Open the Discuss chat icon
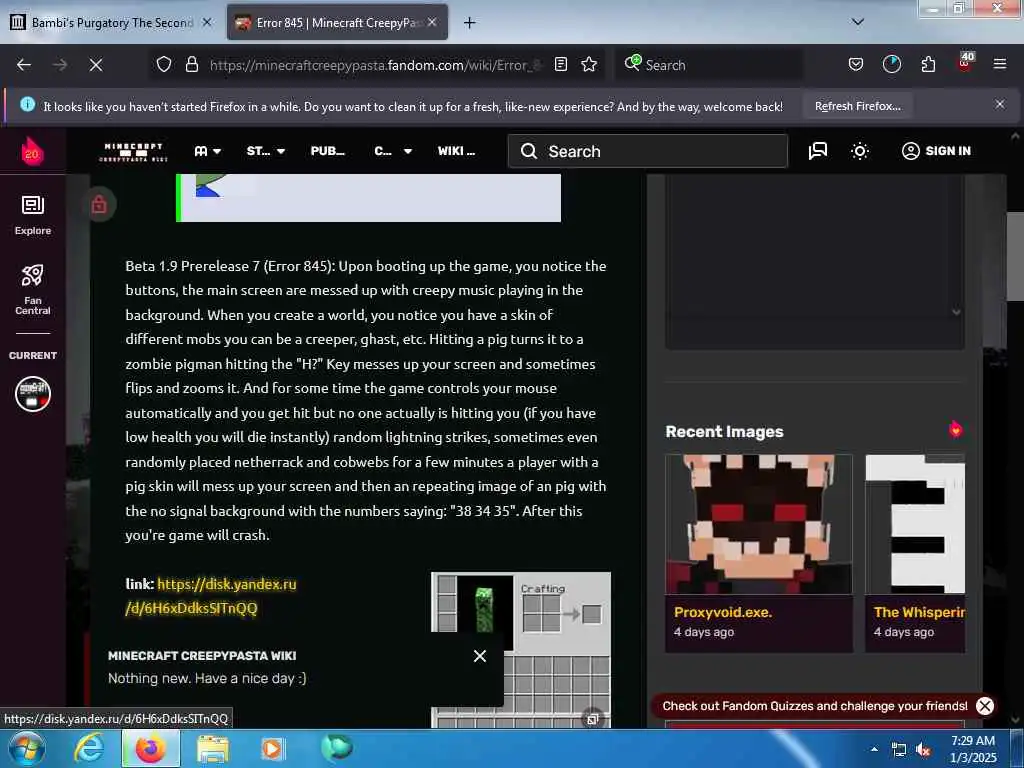This screenshot has width=1024, height=768. point(818,151)
